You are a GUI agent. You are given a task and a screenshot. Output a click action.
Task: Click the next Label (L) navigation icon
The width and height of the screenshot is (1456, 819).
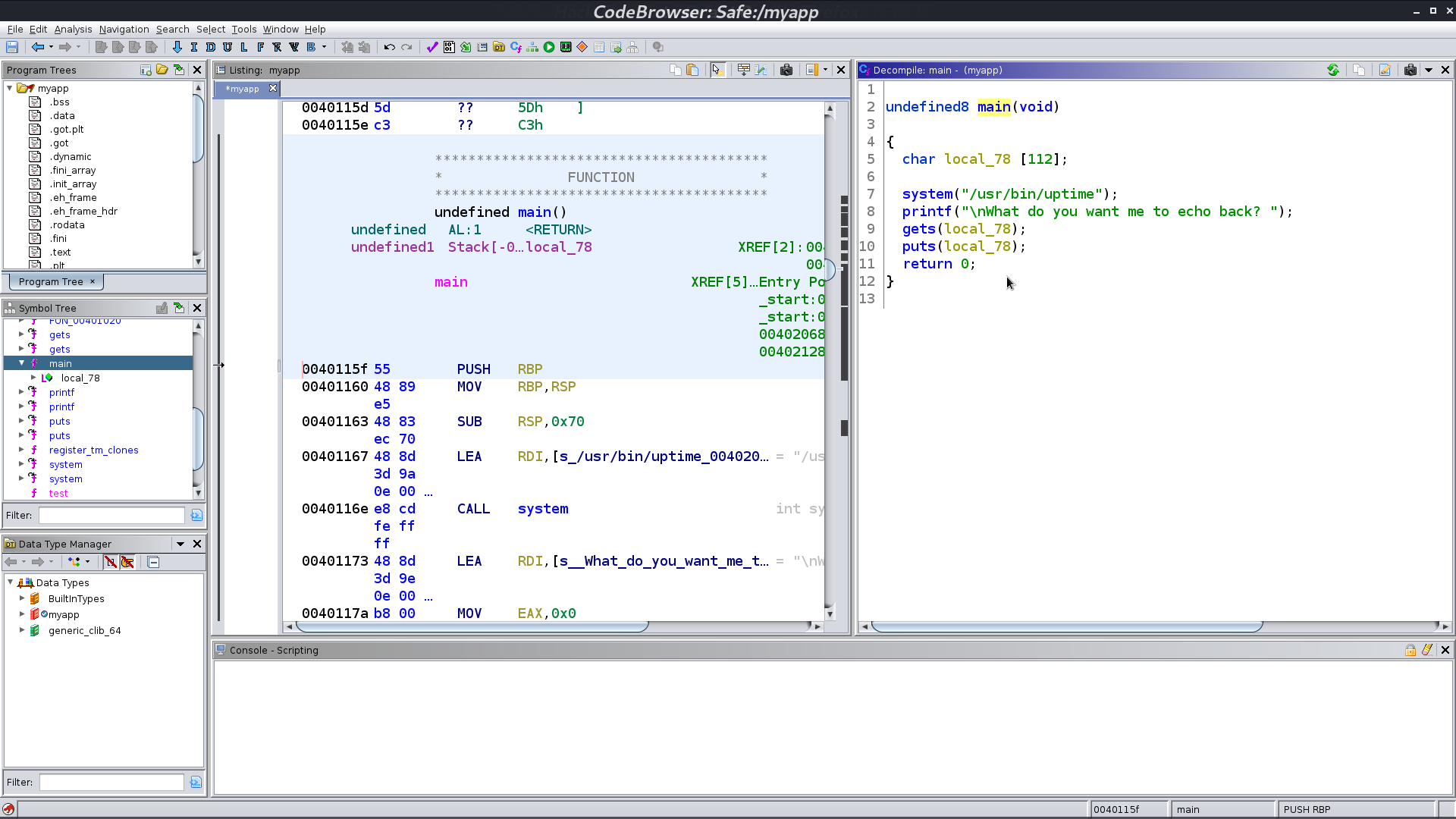(244, 47)
